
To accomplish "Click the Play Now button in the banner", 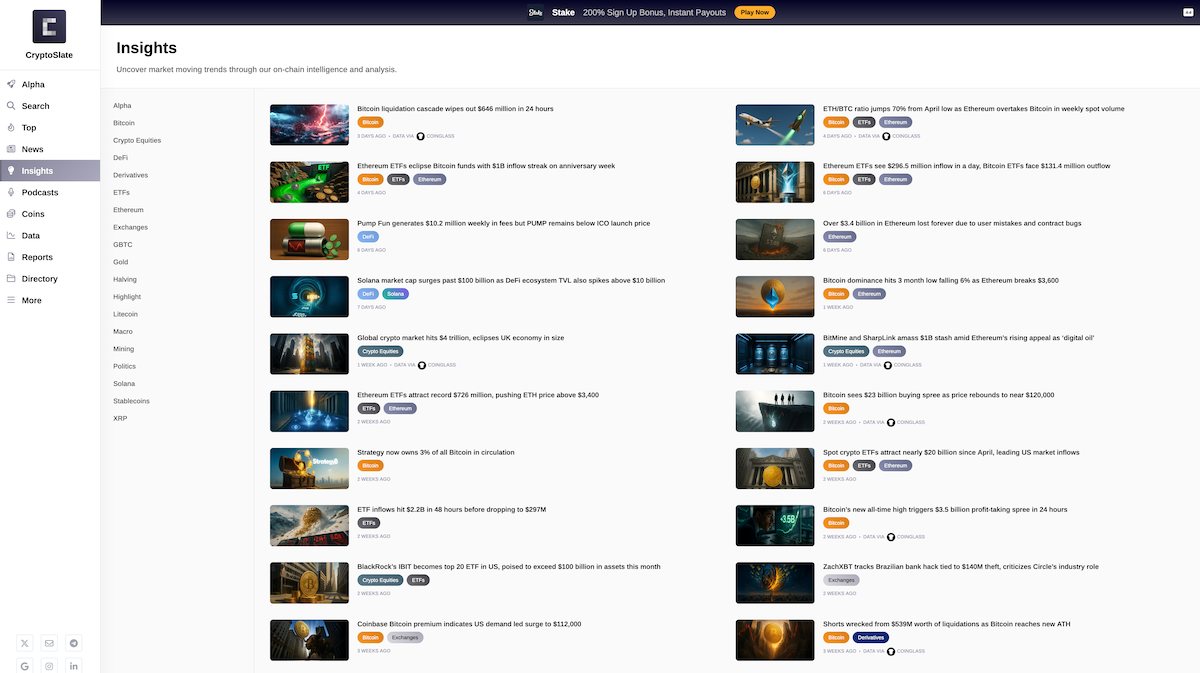I will tap(755, 13).
